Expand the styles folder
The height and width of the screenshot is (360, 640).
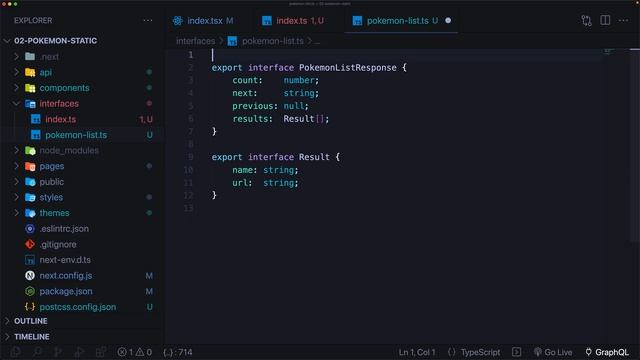coord(17,197)
